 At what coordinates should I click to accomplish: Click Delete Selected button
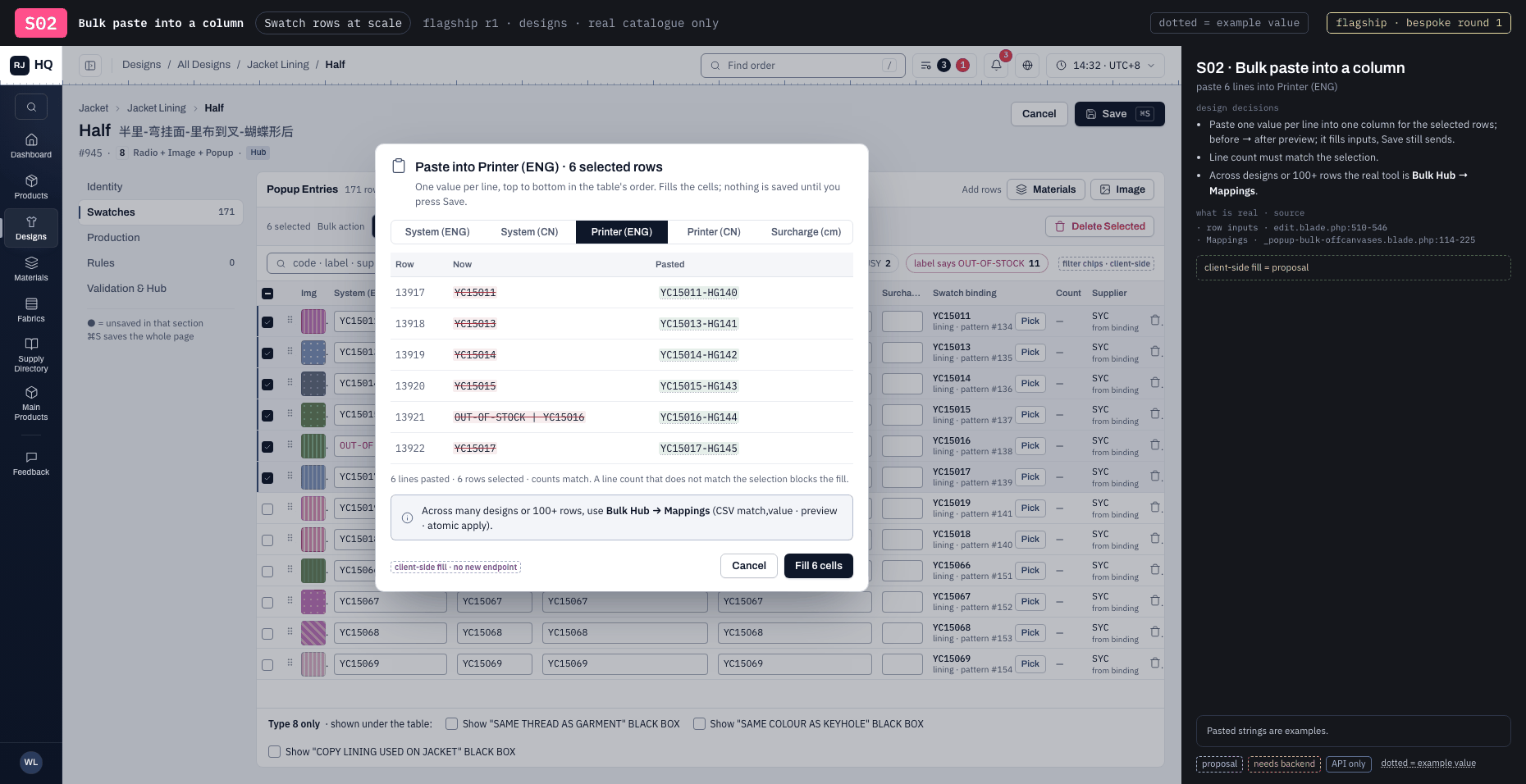coord(1100,226)
